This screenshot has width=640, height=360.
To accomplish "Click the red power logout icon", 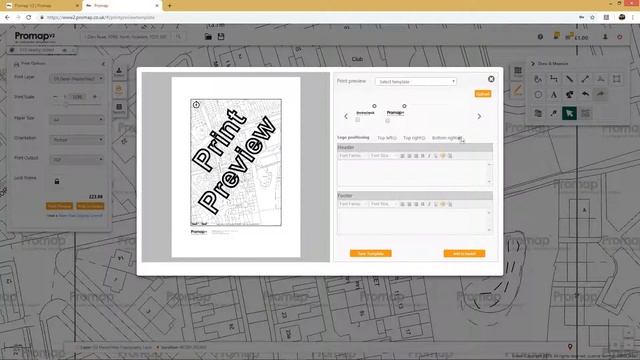I will pyautogui.click(x=620, y=37).
